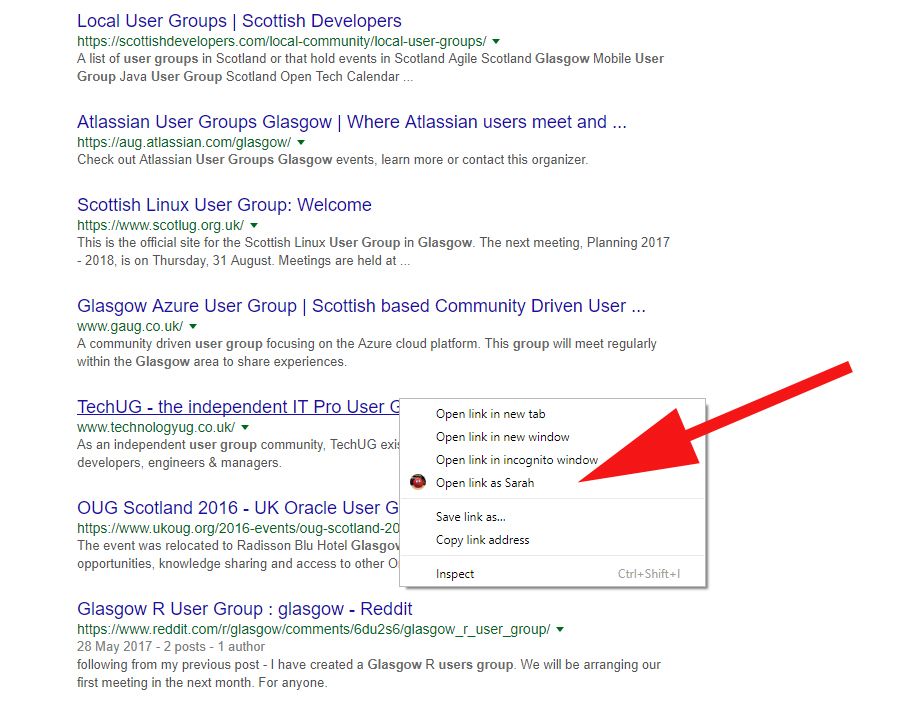
Task: Click the https://aug.atlassian.com/glasgow/ URL text
Action: click(184, 142)
